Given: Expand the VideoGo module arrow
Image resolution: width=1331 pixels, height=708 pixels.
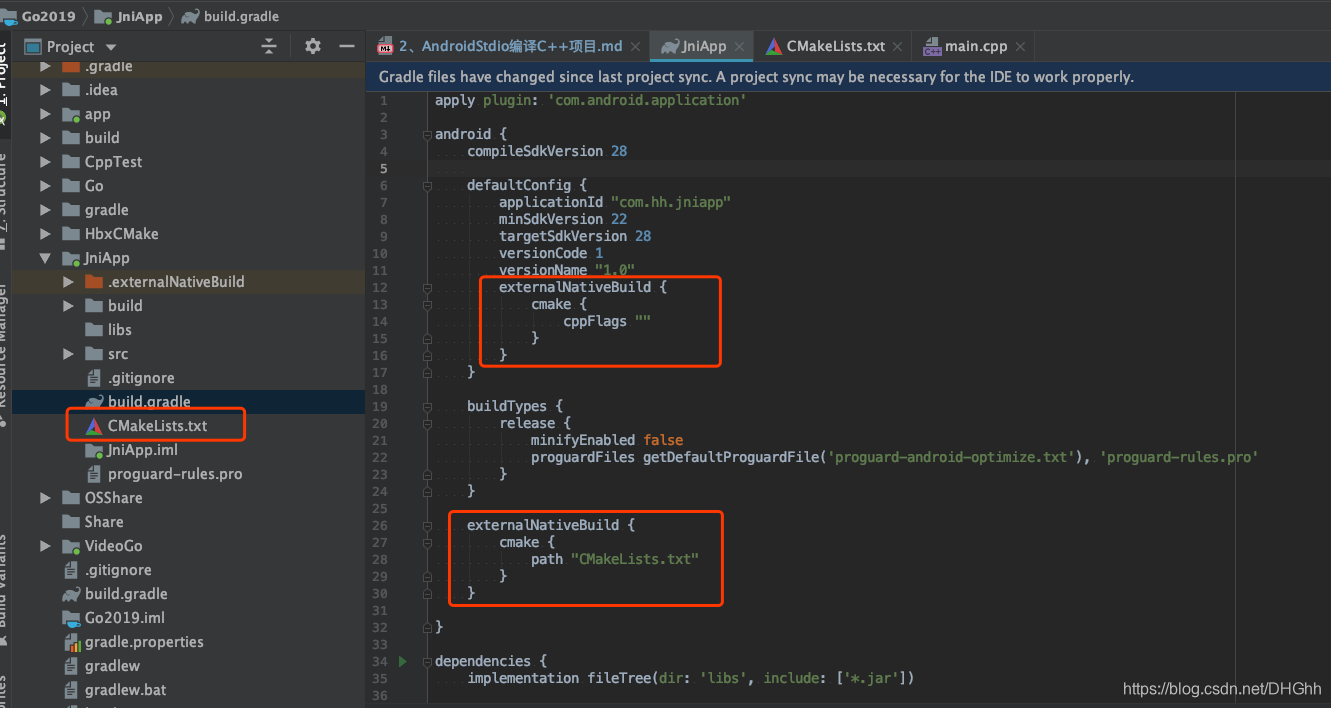Looking at the screenshot, I should point(45,546).
